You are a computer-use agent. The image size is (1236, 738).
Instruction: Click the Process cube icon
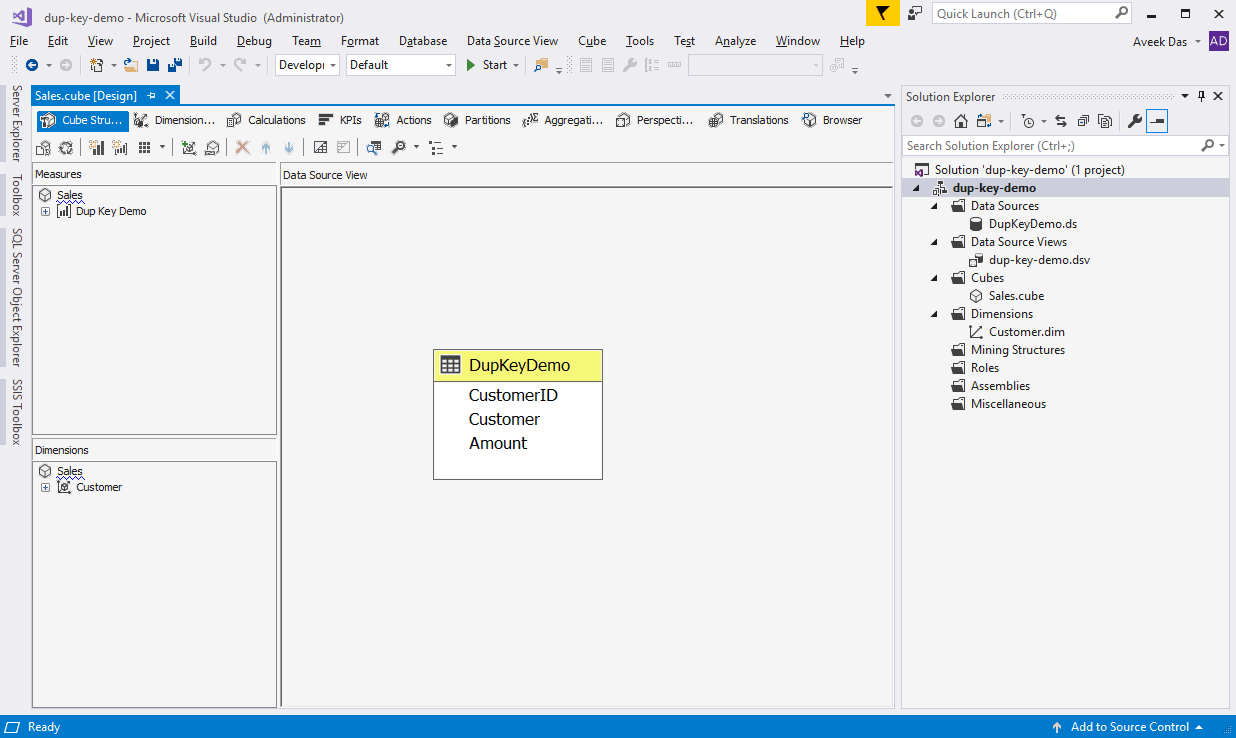click(44, 148)
